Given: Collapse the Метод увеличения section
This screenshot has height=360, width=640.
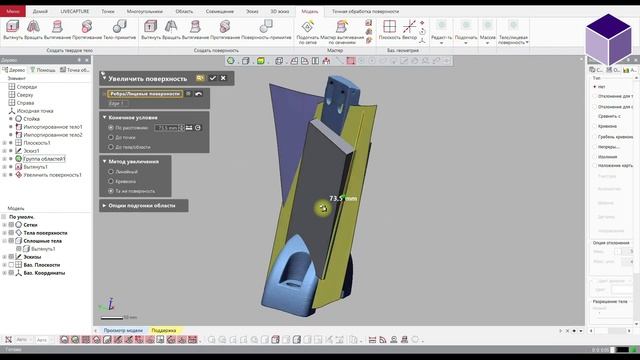Looking at the screenshot, I should coord(104,162).
